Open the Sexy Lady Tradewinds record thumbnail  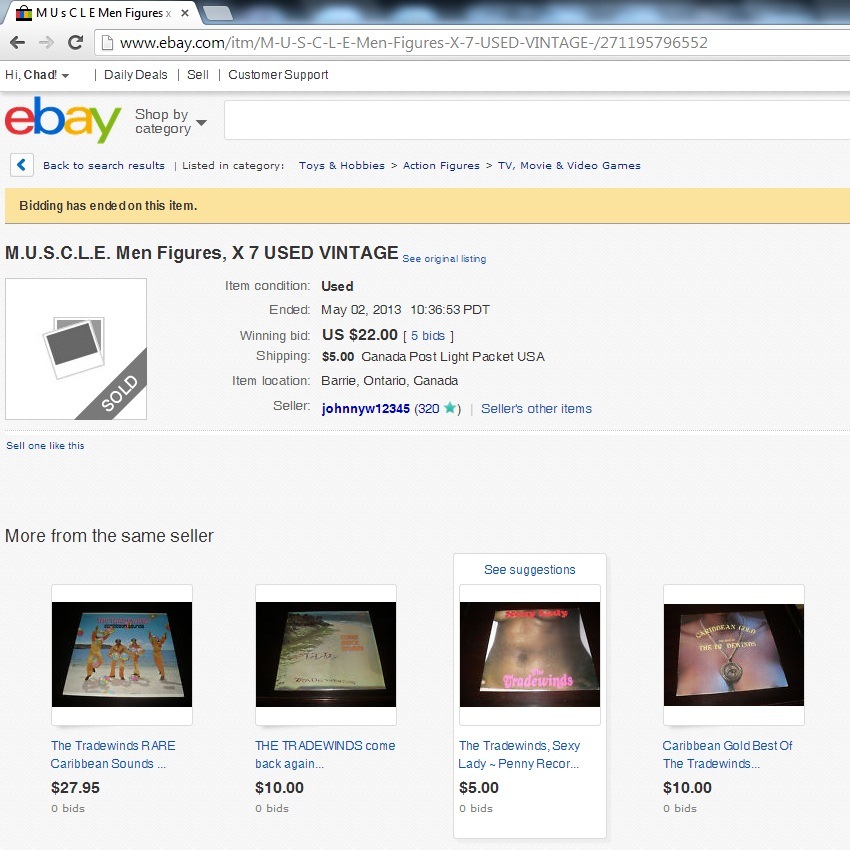(x=530, y=654)
